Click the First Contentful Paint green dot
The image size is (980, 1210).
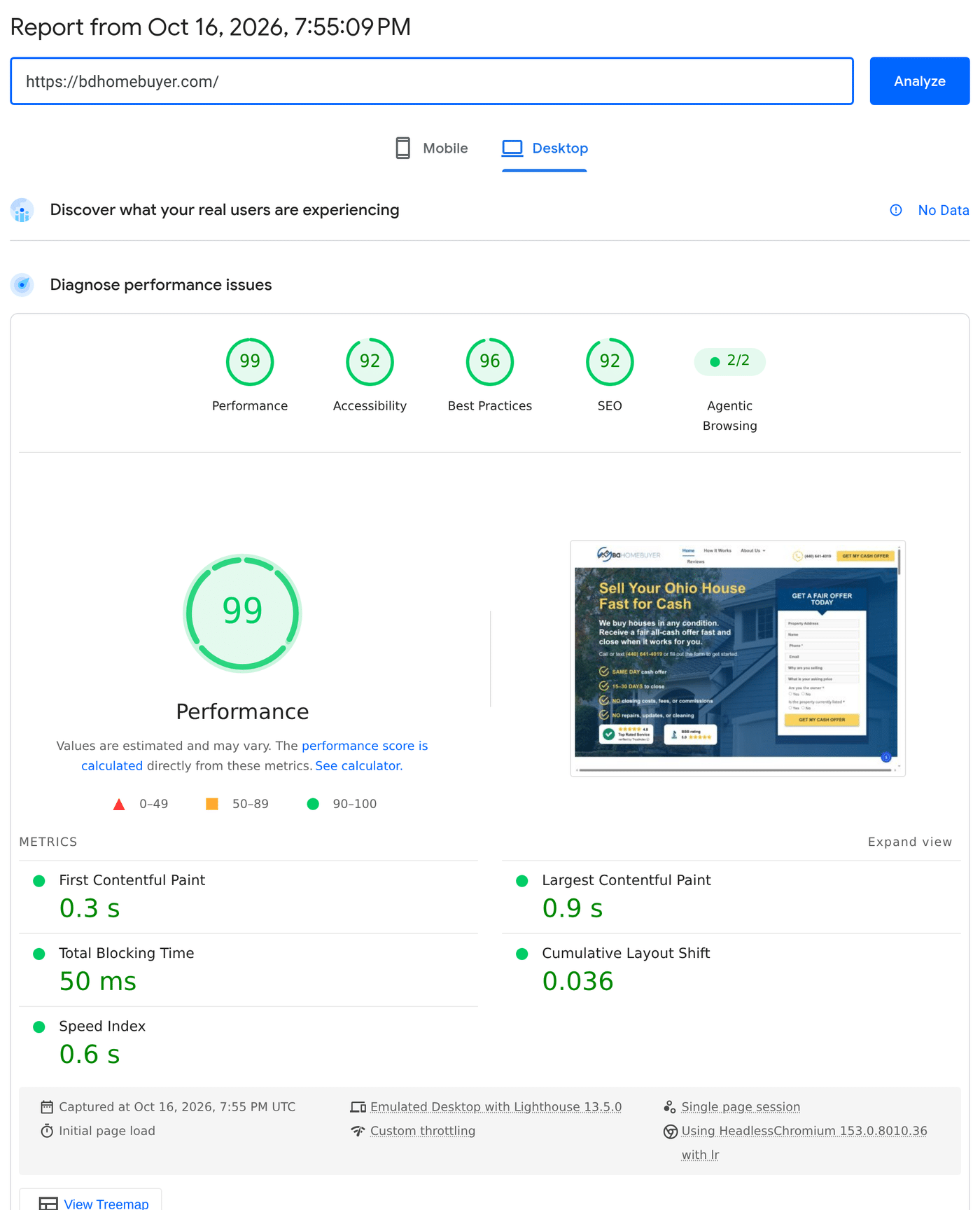click(39, 881)
